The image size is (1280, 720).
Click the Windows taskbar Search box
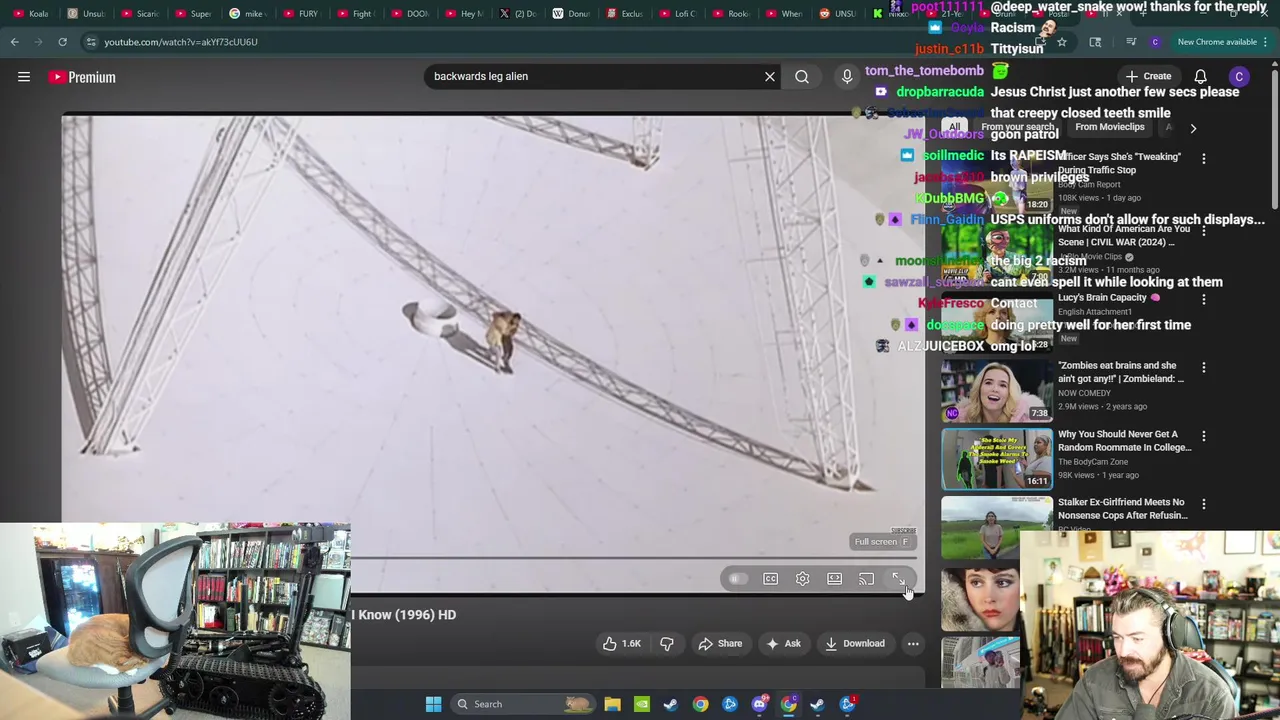pyautogui.click(x=522, y=704)
